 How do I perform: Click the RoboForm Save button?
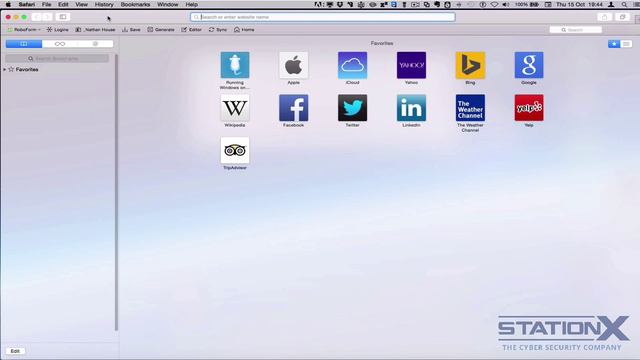click(x=131, y=30)
